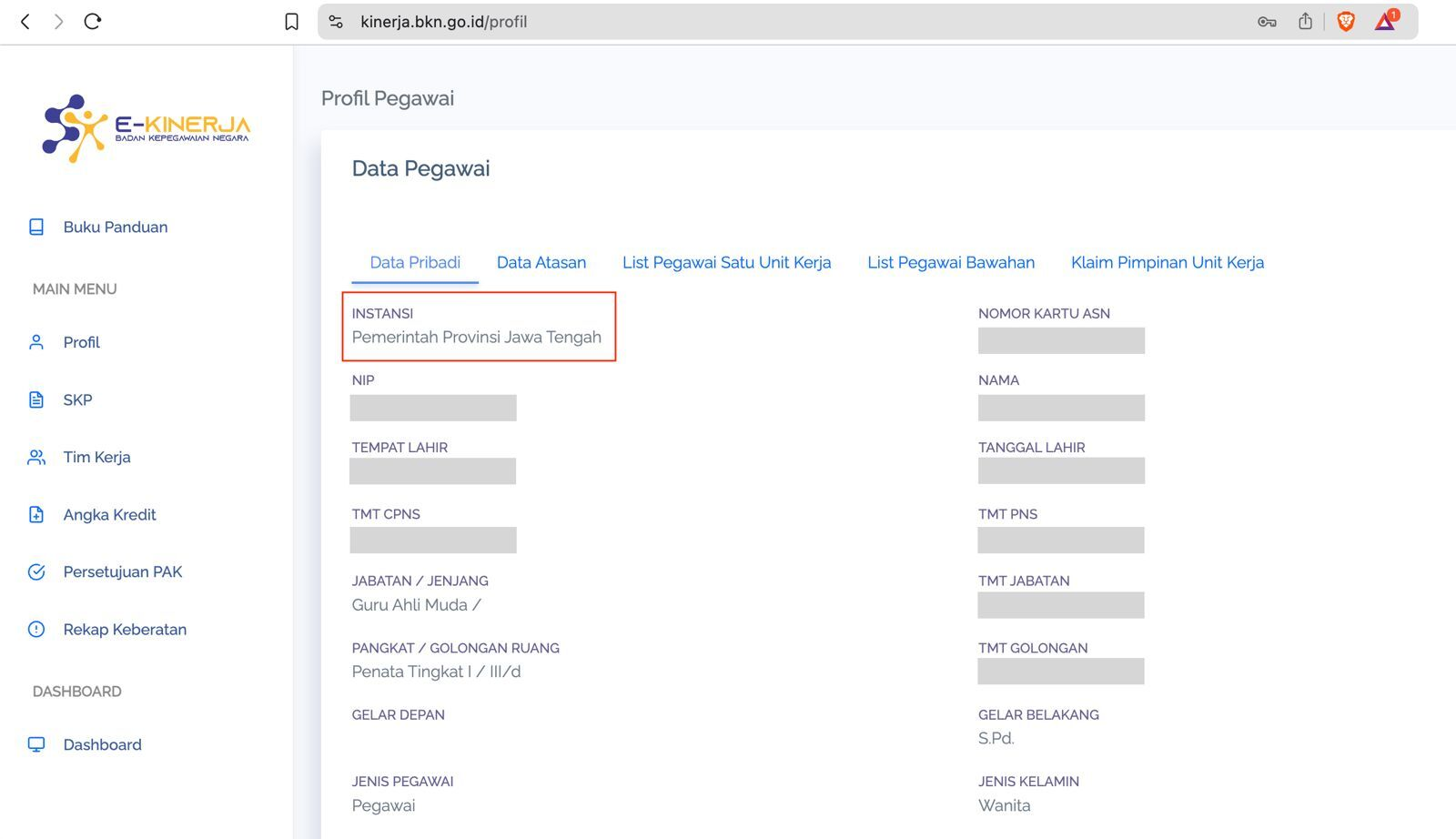Click the GELAR BELAKANG label

tap(1038, 715)
